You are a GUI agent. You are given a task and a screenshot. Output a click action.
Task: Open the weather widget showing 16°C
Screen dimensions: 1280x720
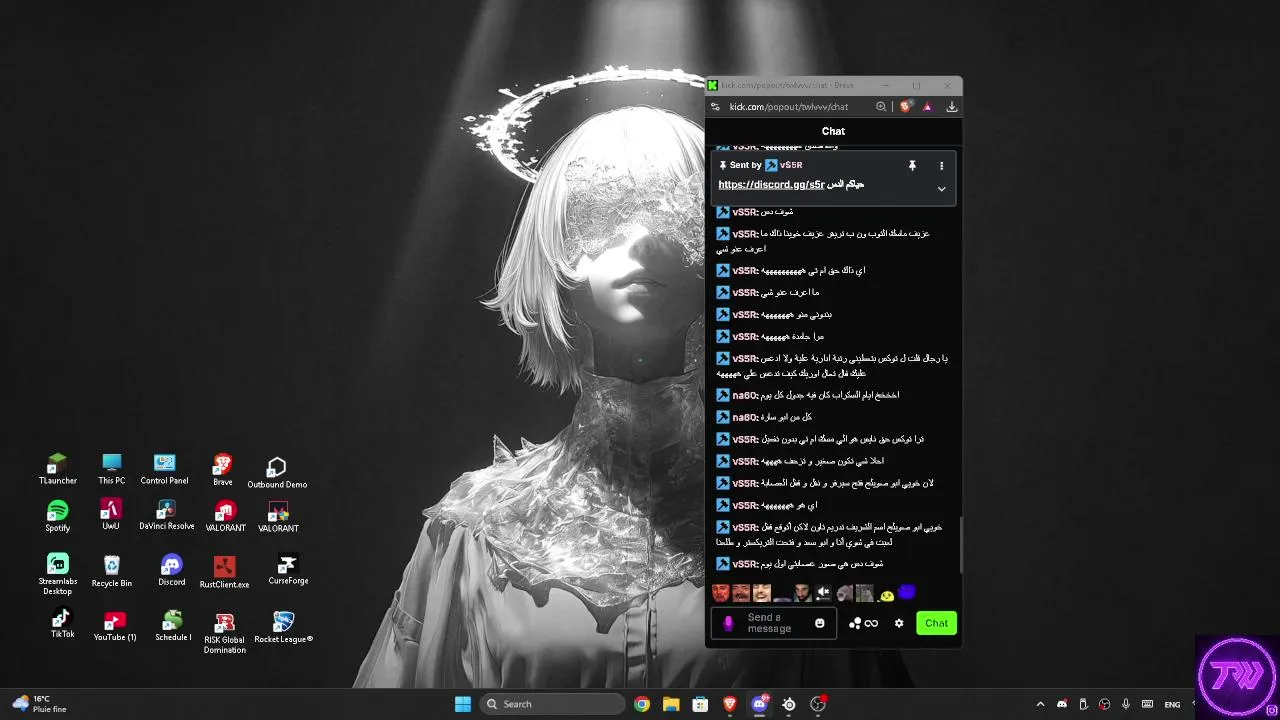click(x=39, y=704)
